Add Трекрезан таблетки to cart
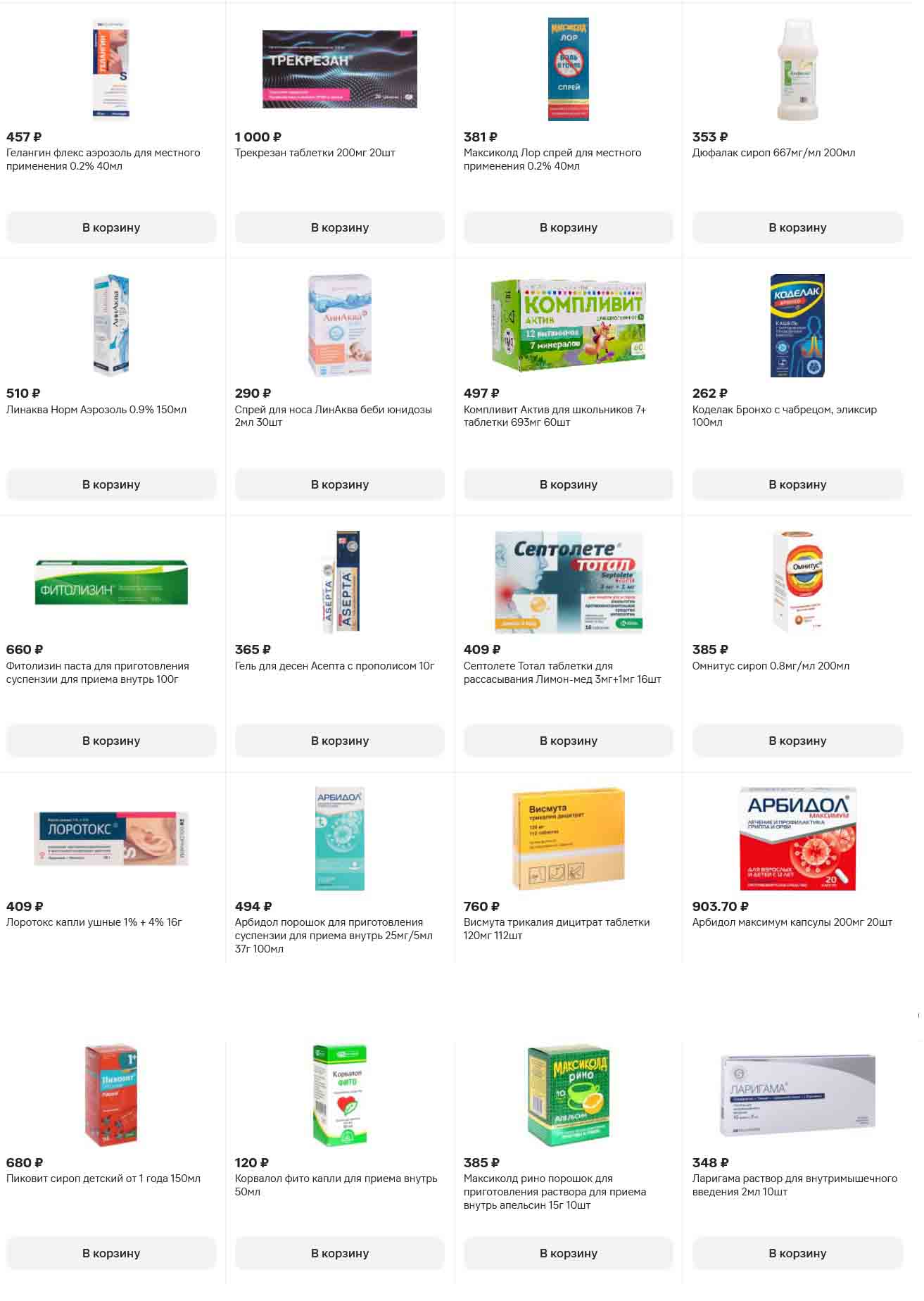 click(x=340, y=227)
